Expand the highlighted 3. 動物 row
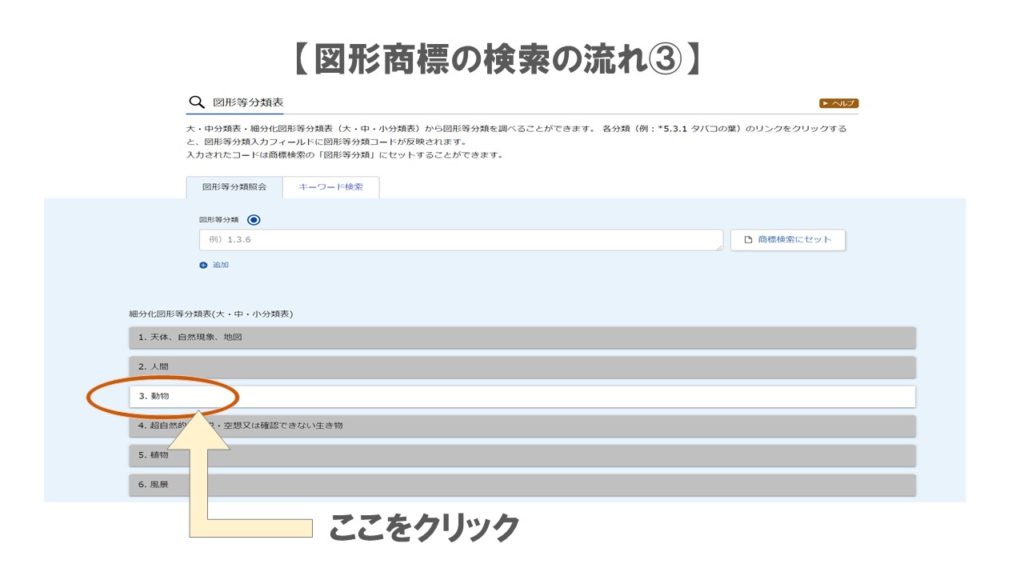The image size is (1024, 576). pos(522,396)
